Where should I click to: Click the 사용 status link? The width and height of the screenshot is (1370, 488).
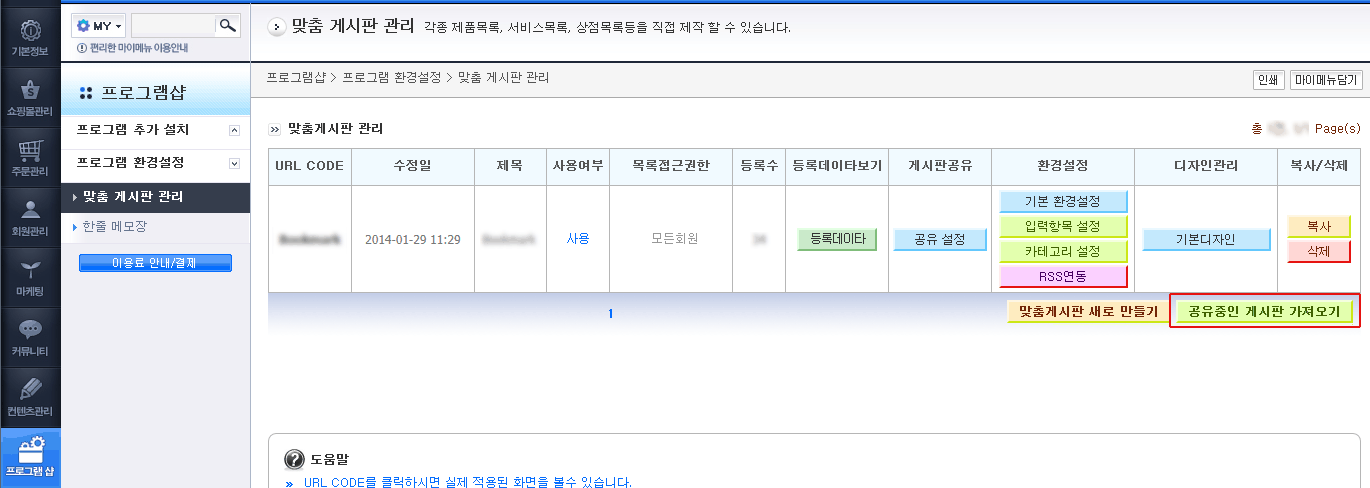(x=578, y=239)
